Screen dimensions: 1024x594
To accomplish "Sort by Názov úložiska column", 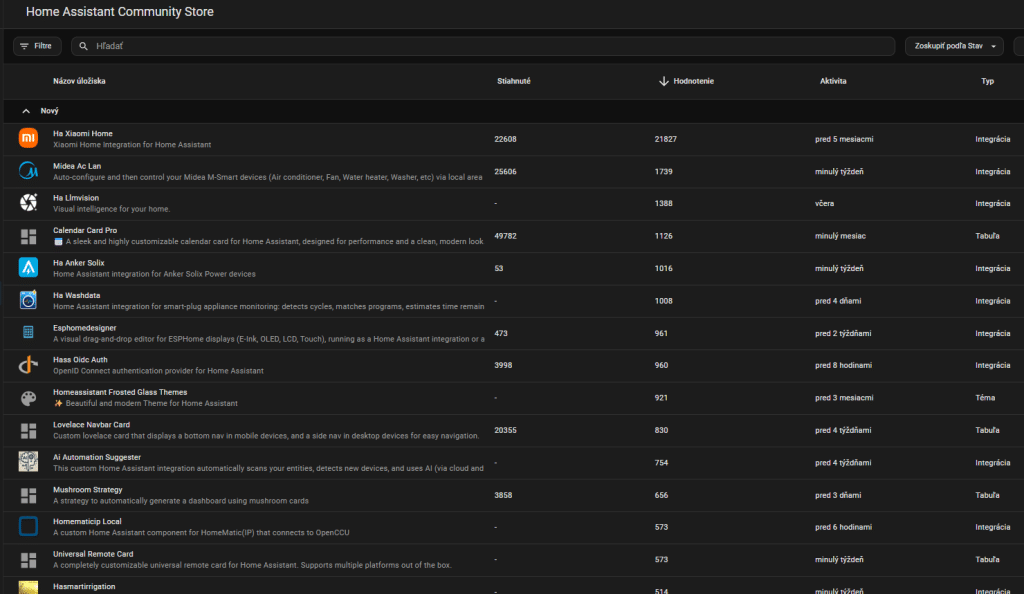I will [79, 81].
